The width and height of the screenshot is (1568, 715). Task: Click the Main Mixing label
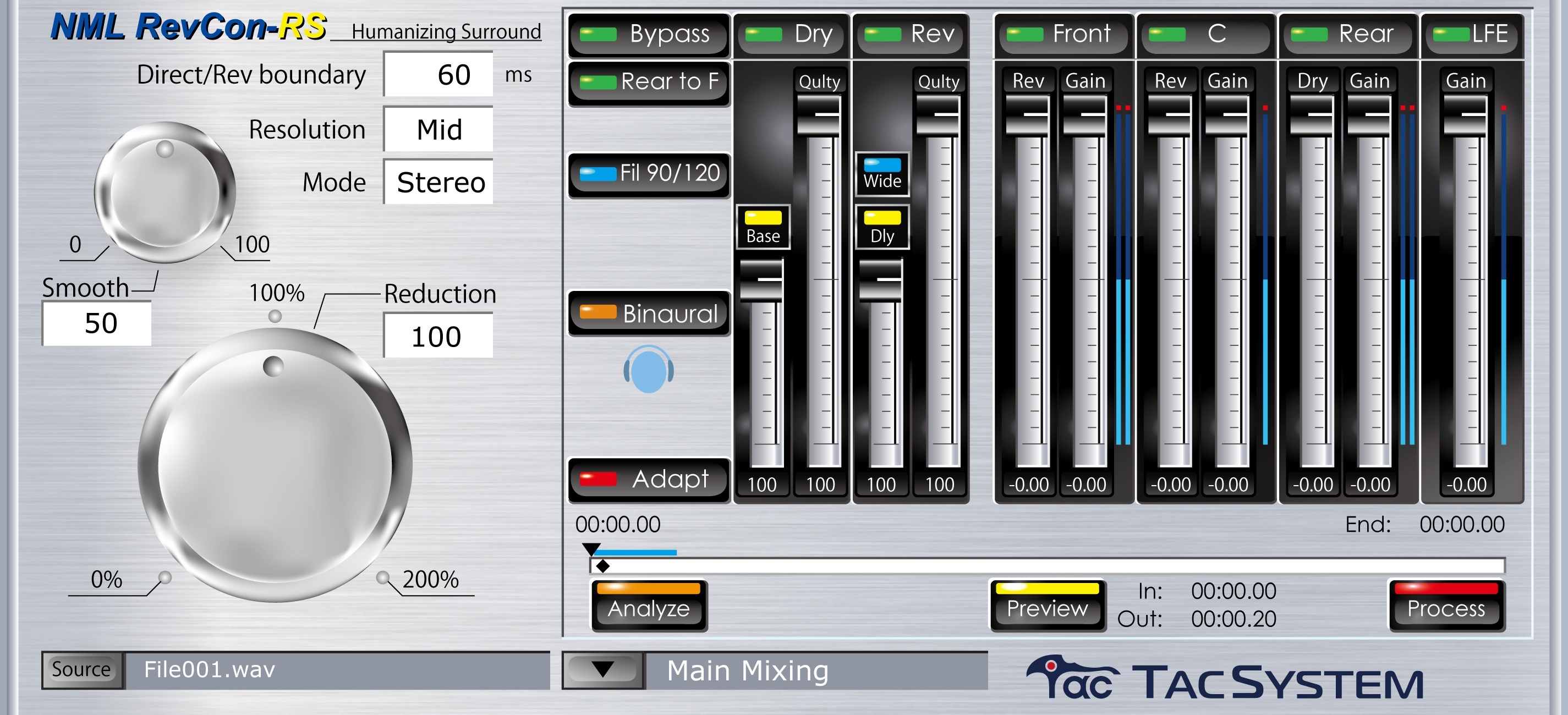[x=748, y=670]
